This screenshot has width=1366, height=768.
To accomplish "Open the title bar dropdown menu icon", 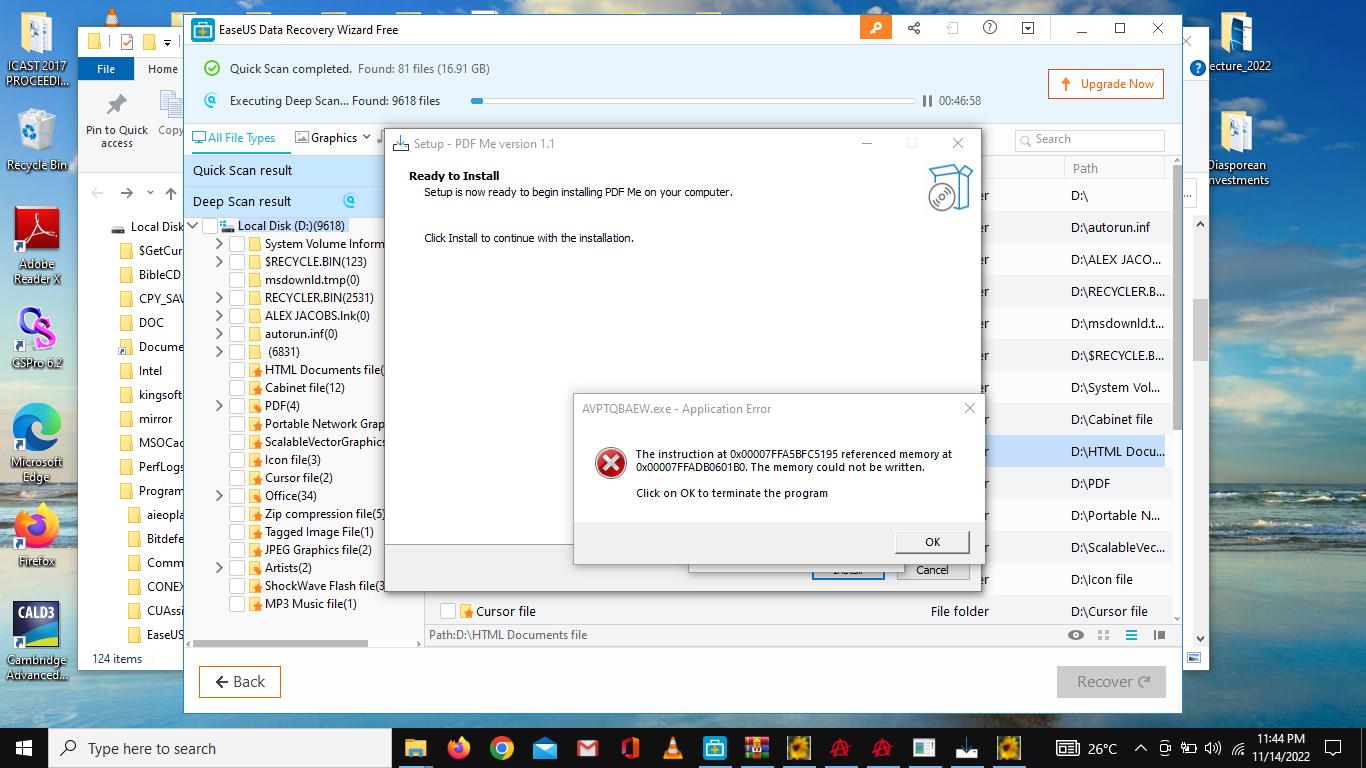I will click(x=1028, y=29).
